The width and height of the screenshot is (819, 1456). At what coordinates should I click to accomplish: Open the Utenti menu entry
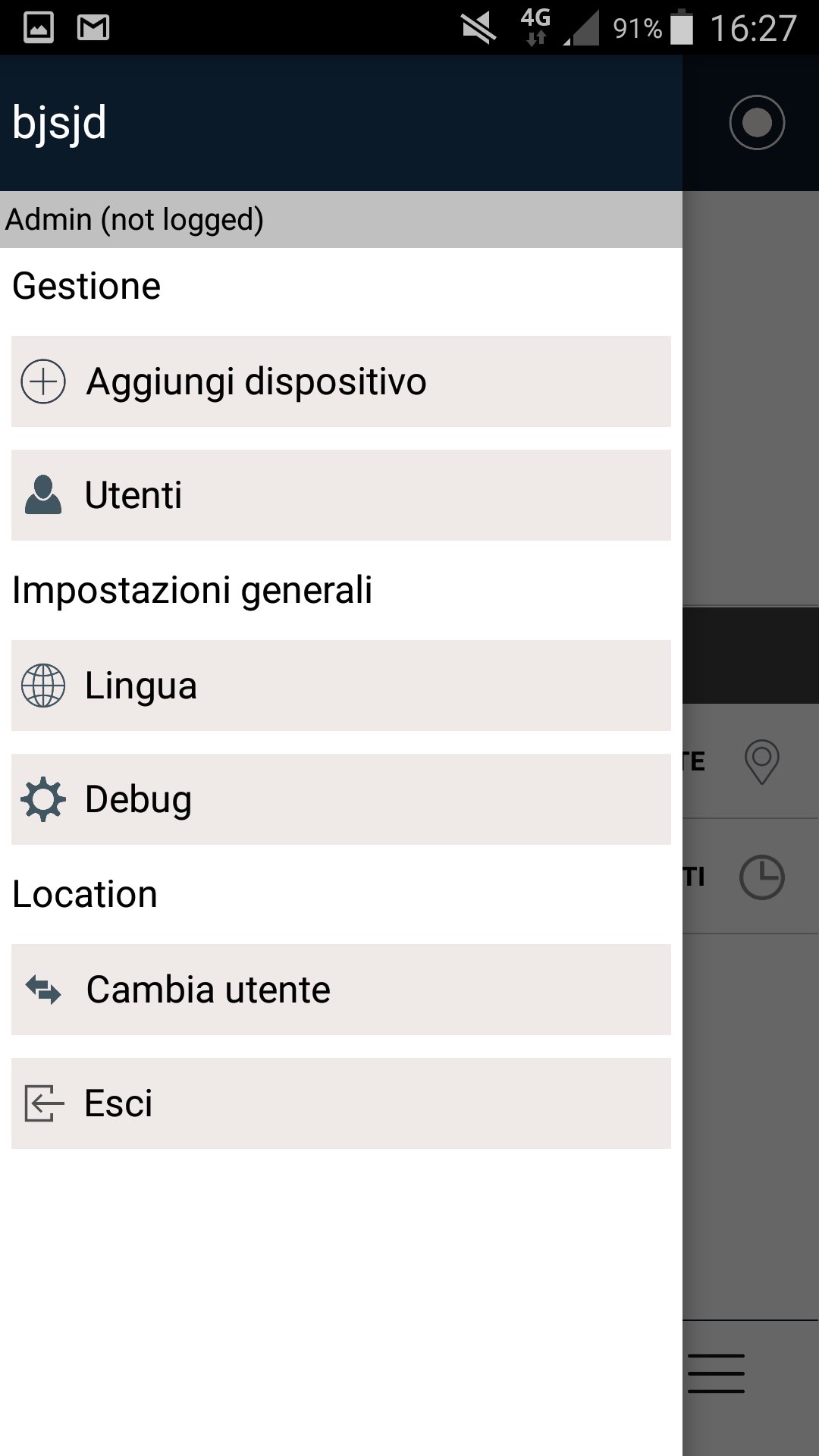[341, 495]
